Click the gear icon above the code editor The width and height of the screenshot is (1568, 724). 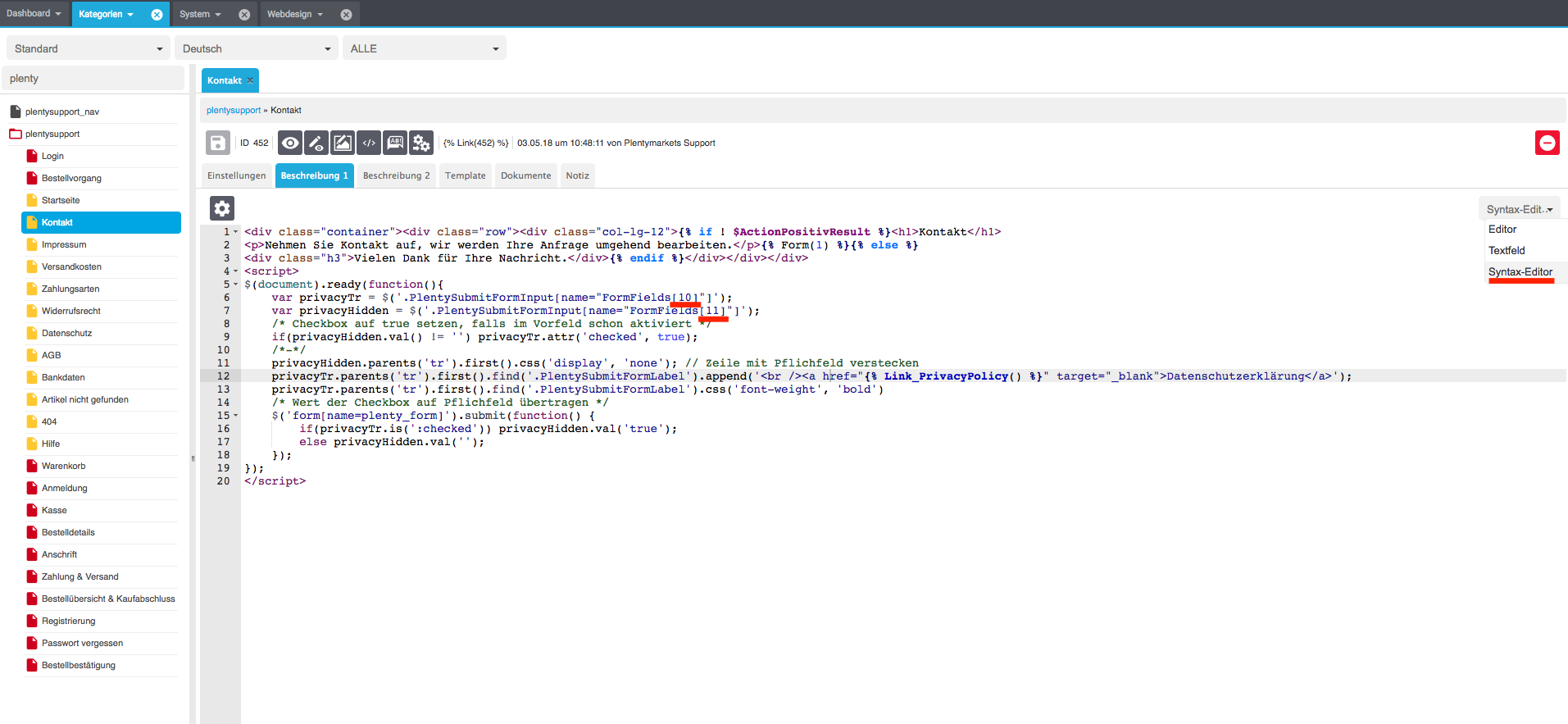(x=222, y=208)
